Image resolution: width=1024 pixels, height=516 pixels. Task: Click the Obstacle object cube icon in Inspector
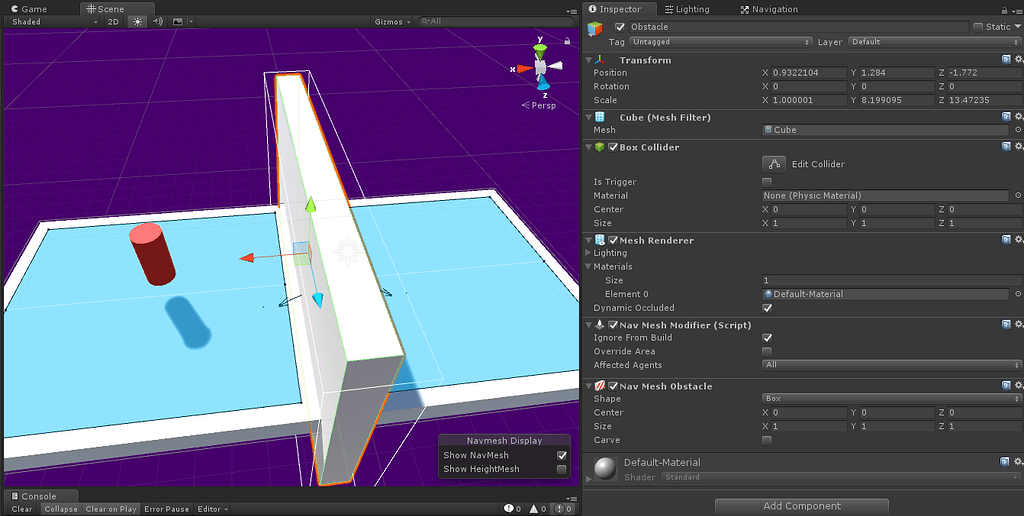click(595, 28)
